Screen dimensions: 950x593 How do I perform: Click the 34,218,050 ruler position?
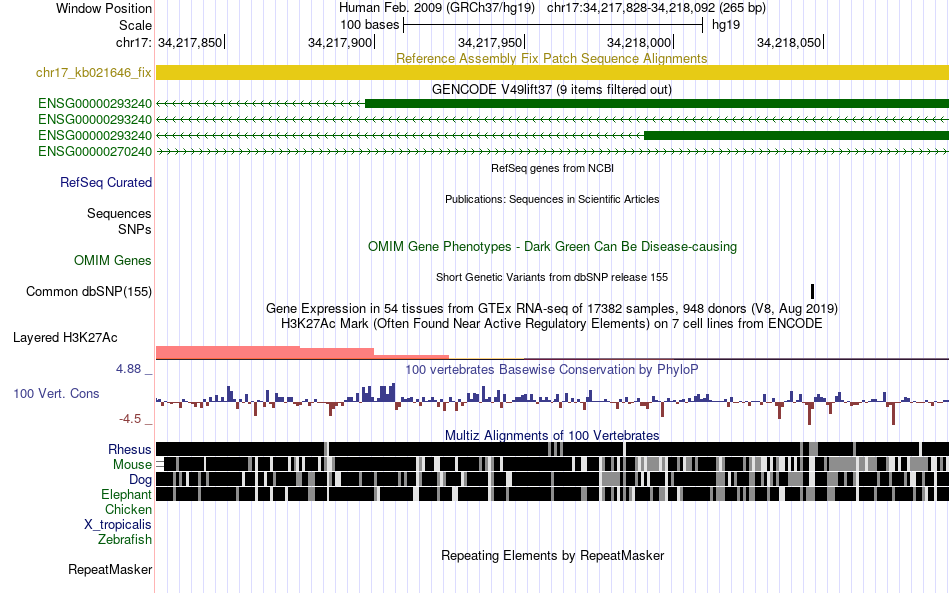pos(789,42)
